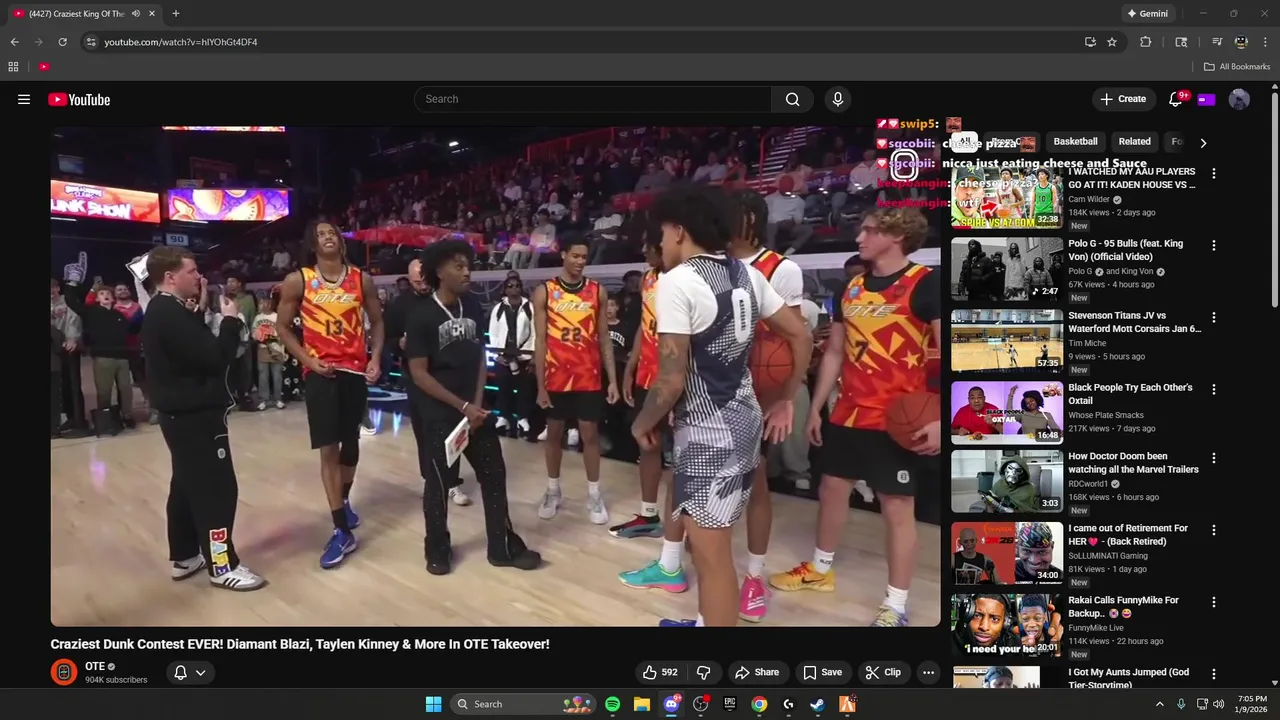Click the purple icon beside notifications
The image size is (1280, 720).
click(x=1206, y=99)
